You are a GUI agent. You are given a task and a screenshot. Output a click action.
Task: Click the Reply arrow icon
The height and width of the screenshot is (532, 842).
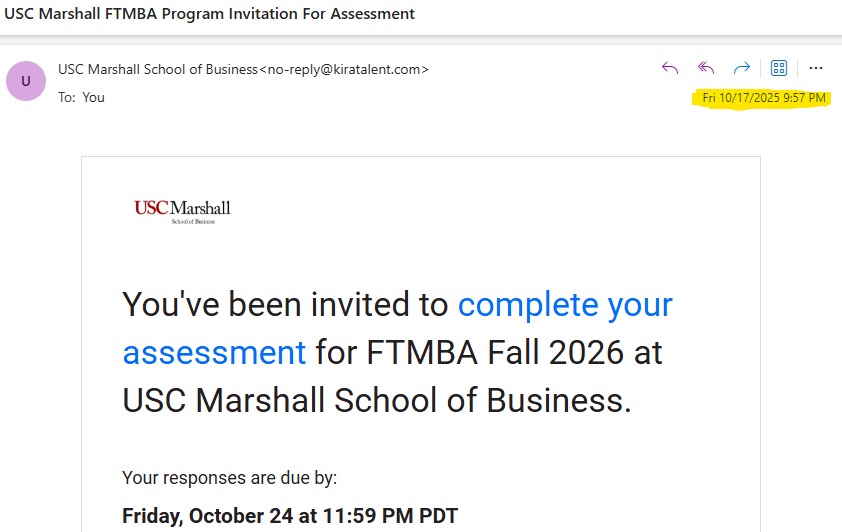670,68
